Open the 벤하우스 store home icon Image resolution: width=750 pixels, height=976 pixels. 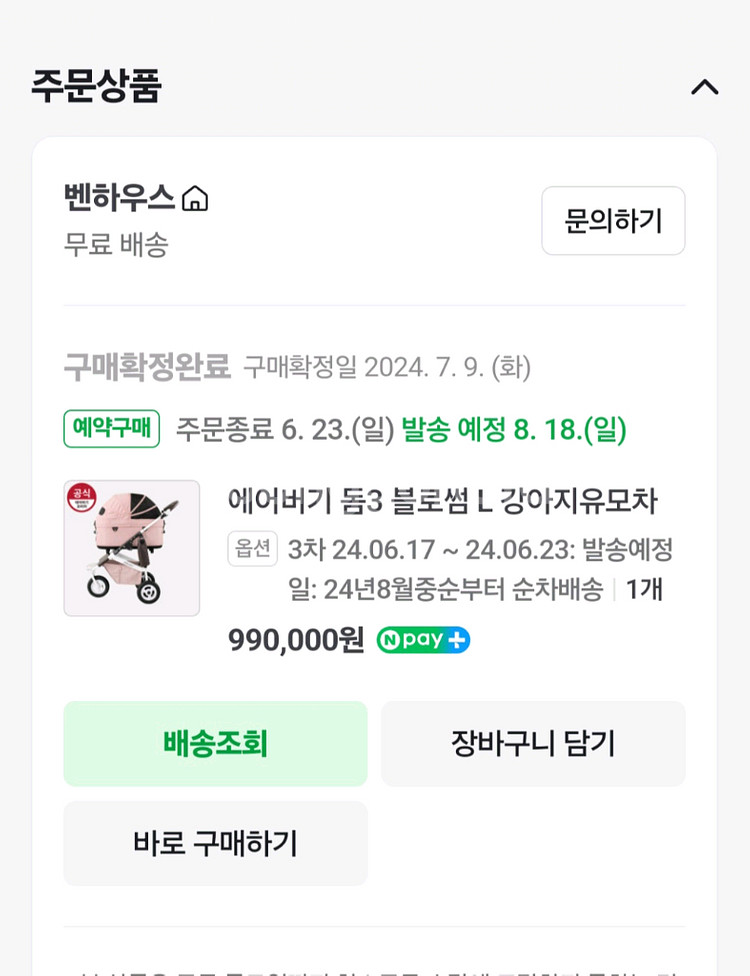195,198
